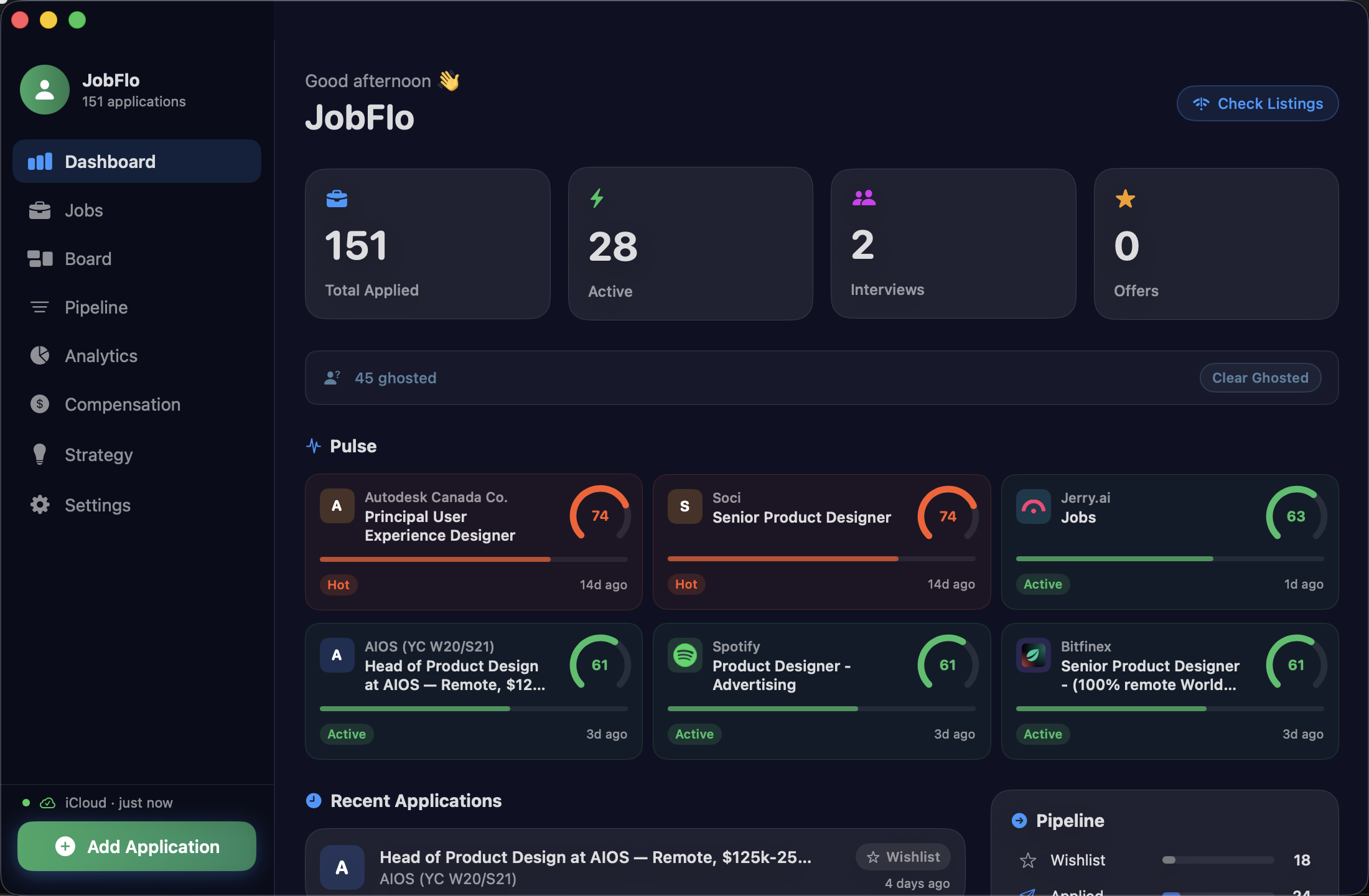Open Head of Product Design at AIOS recent application

click(x=635, y=862)
